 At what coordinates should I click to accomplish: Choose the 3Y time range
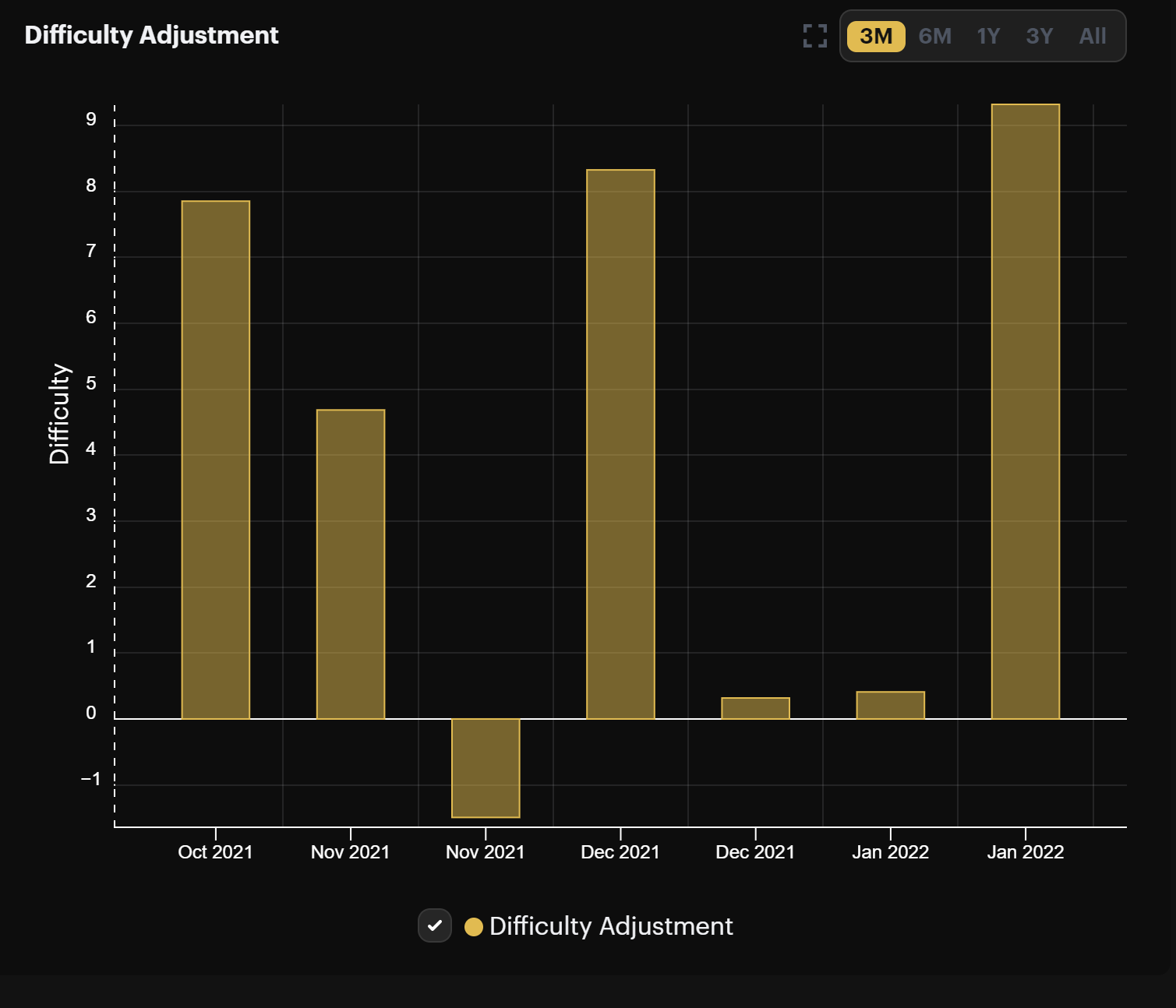pyautogui.click(x=1040, y=37)
